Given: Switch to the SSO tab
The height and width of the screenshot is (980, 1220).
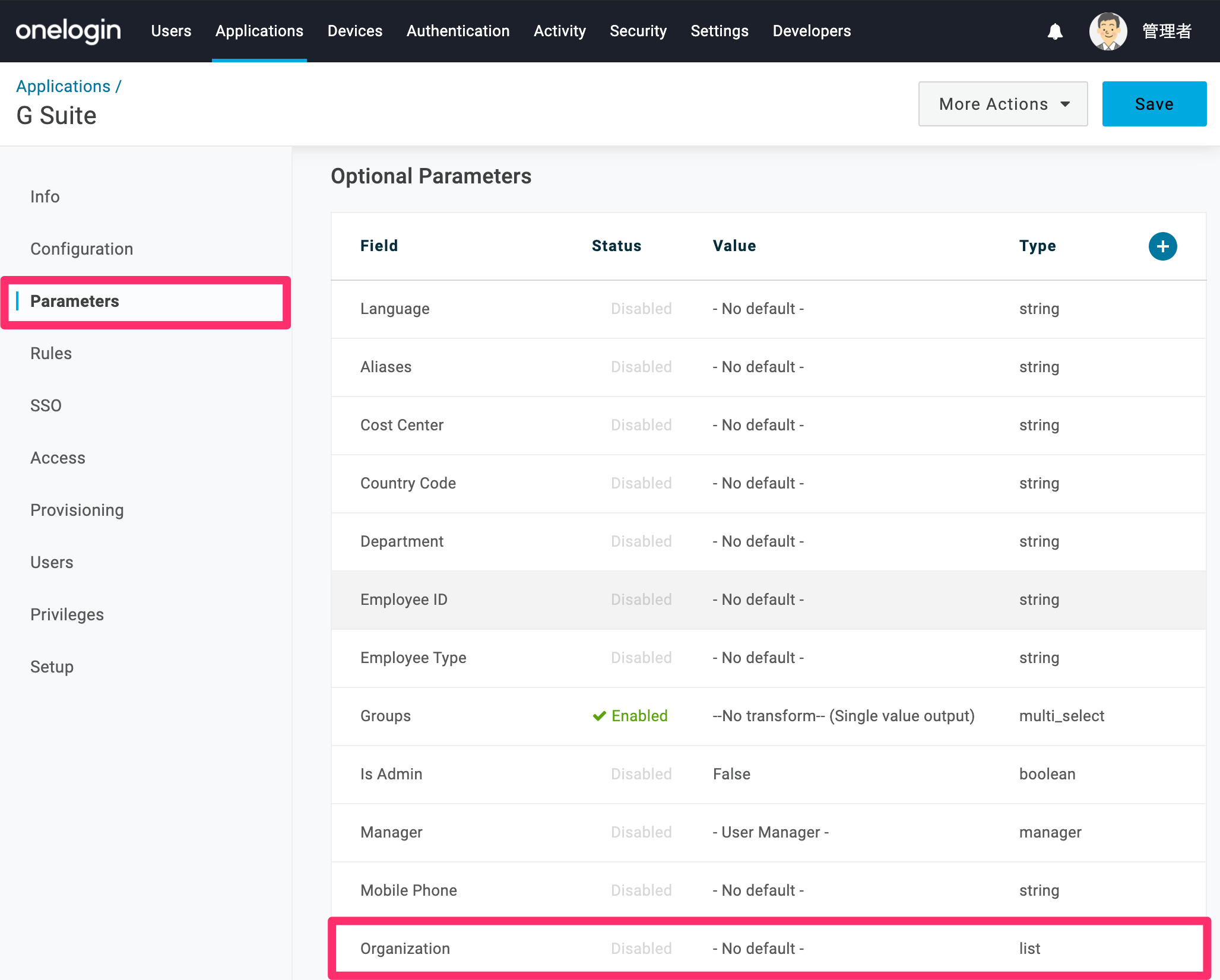Looking at the screenshot, I should pos(46,405).
